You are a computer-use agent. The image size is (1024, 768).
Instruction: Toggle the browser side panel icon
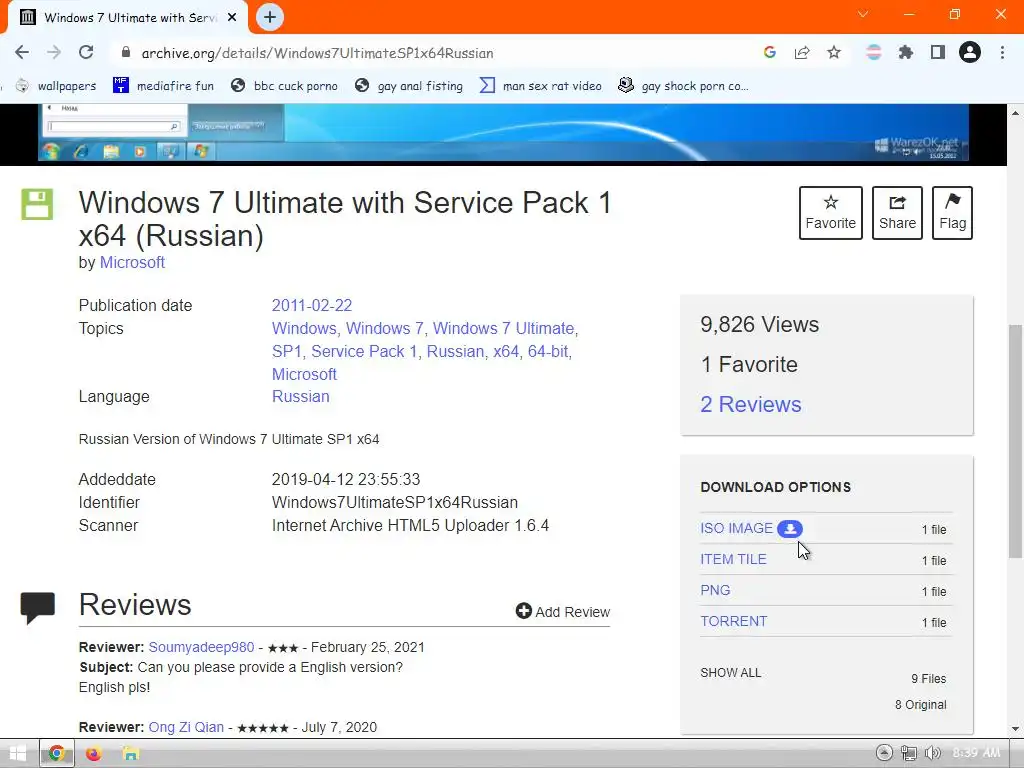[x=938, y=52]
